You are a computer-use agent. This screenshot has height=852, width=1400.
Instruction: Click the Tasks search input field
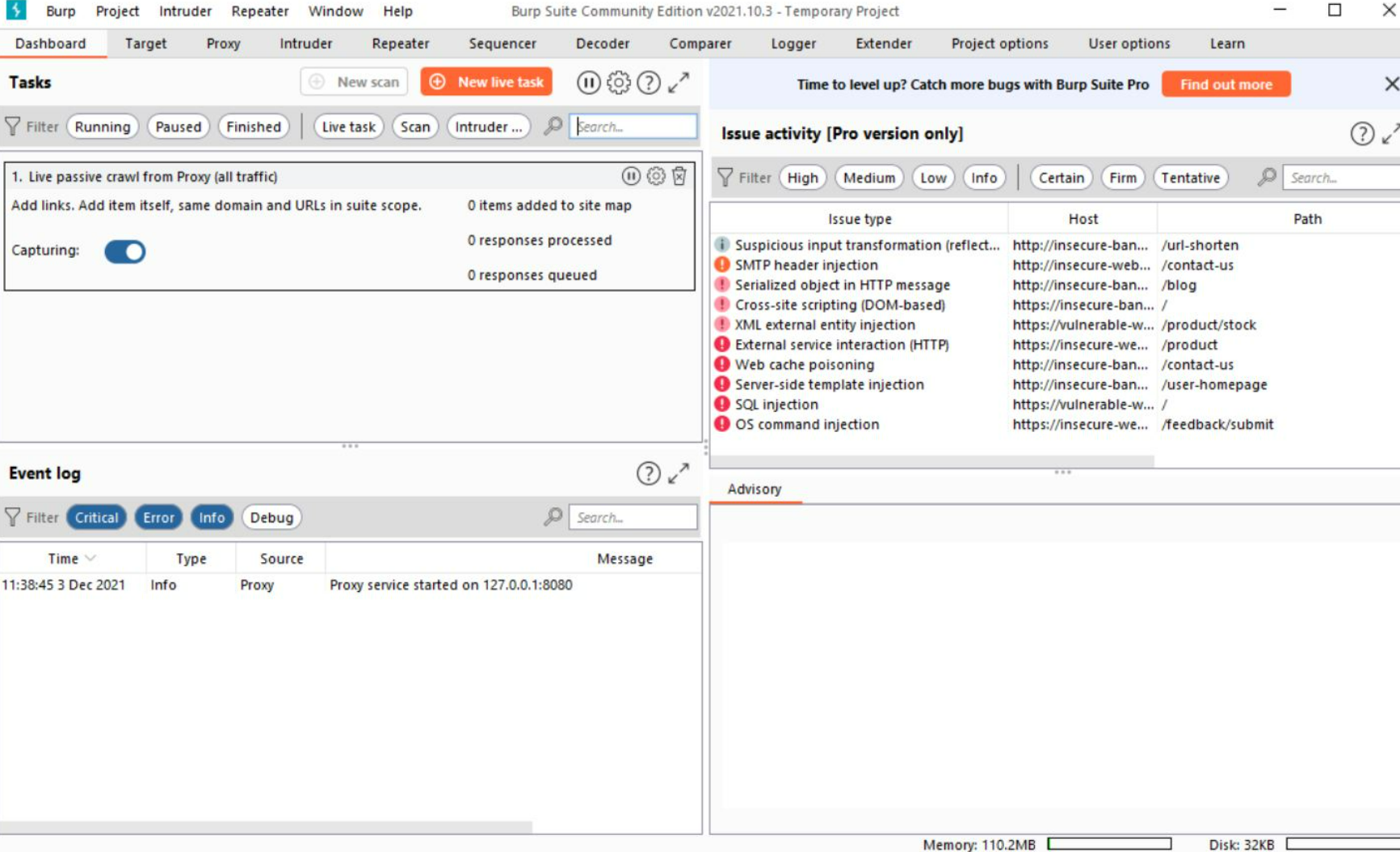coord(633,127)
